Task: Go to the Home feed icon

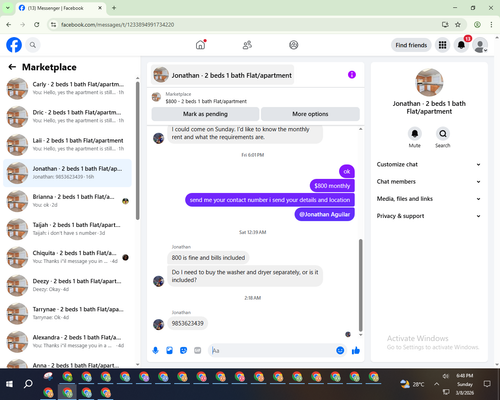Action: click(x=200, y=45)
